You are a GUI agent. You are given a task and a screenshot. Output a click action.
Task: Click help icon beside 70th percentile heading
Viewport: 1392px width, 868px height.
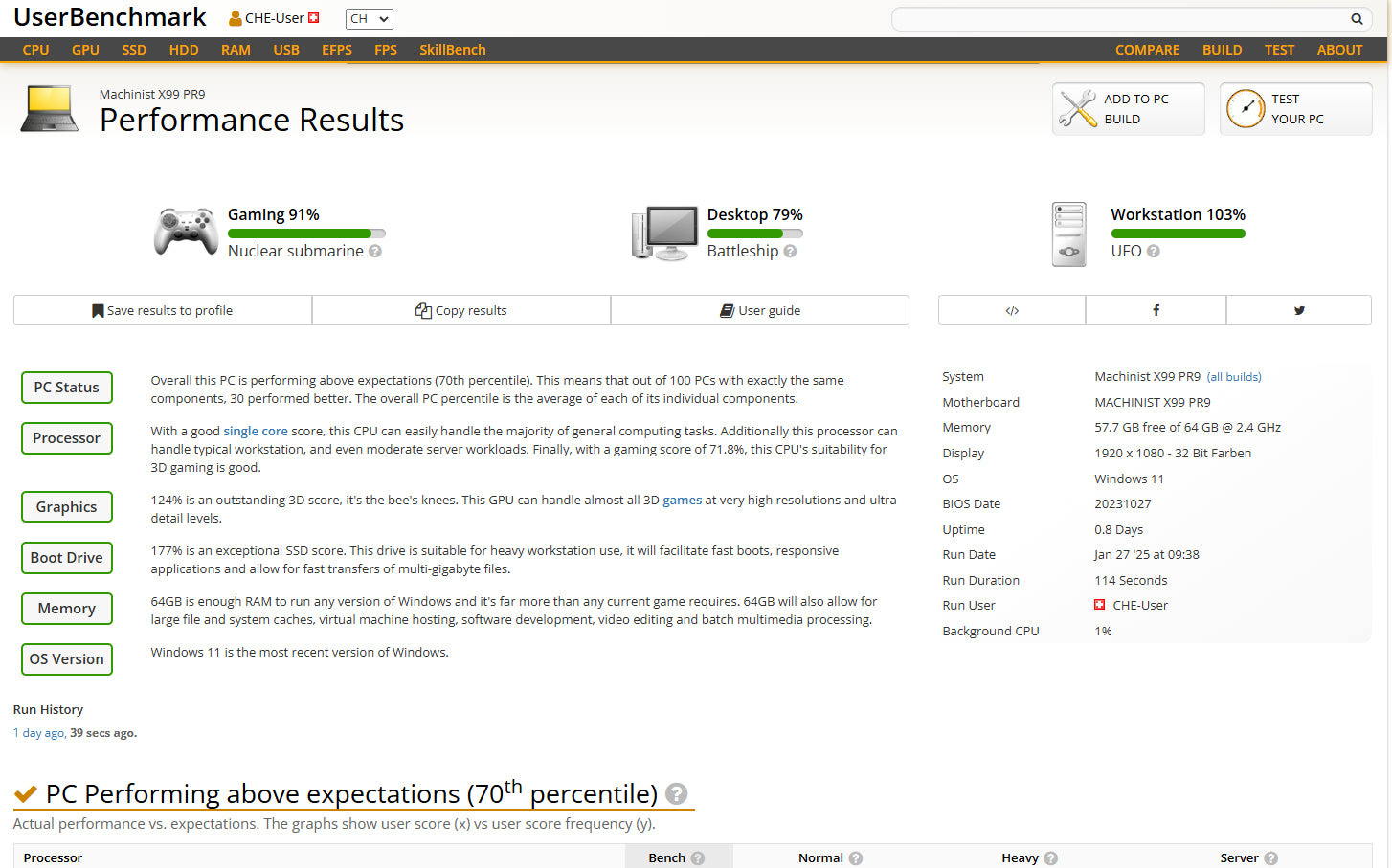point(676,793)
